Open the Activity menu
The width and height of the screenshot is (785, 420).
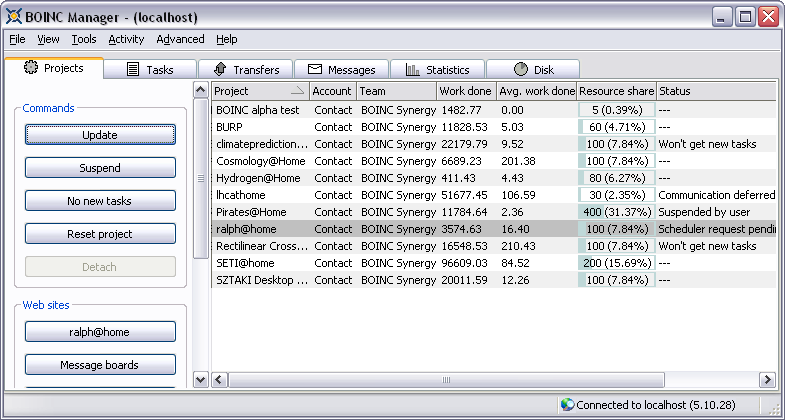pyautogui.click(x=126, y=39)
